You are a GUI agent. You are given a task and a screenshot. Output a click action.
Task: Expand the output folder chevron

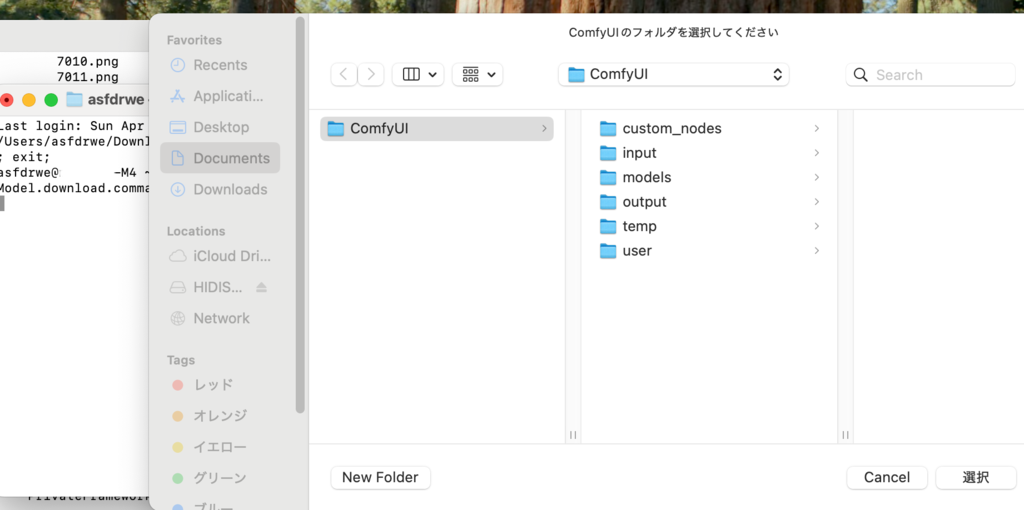816,202
